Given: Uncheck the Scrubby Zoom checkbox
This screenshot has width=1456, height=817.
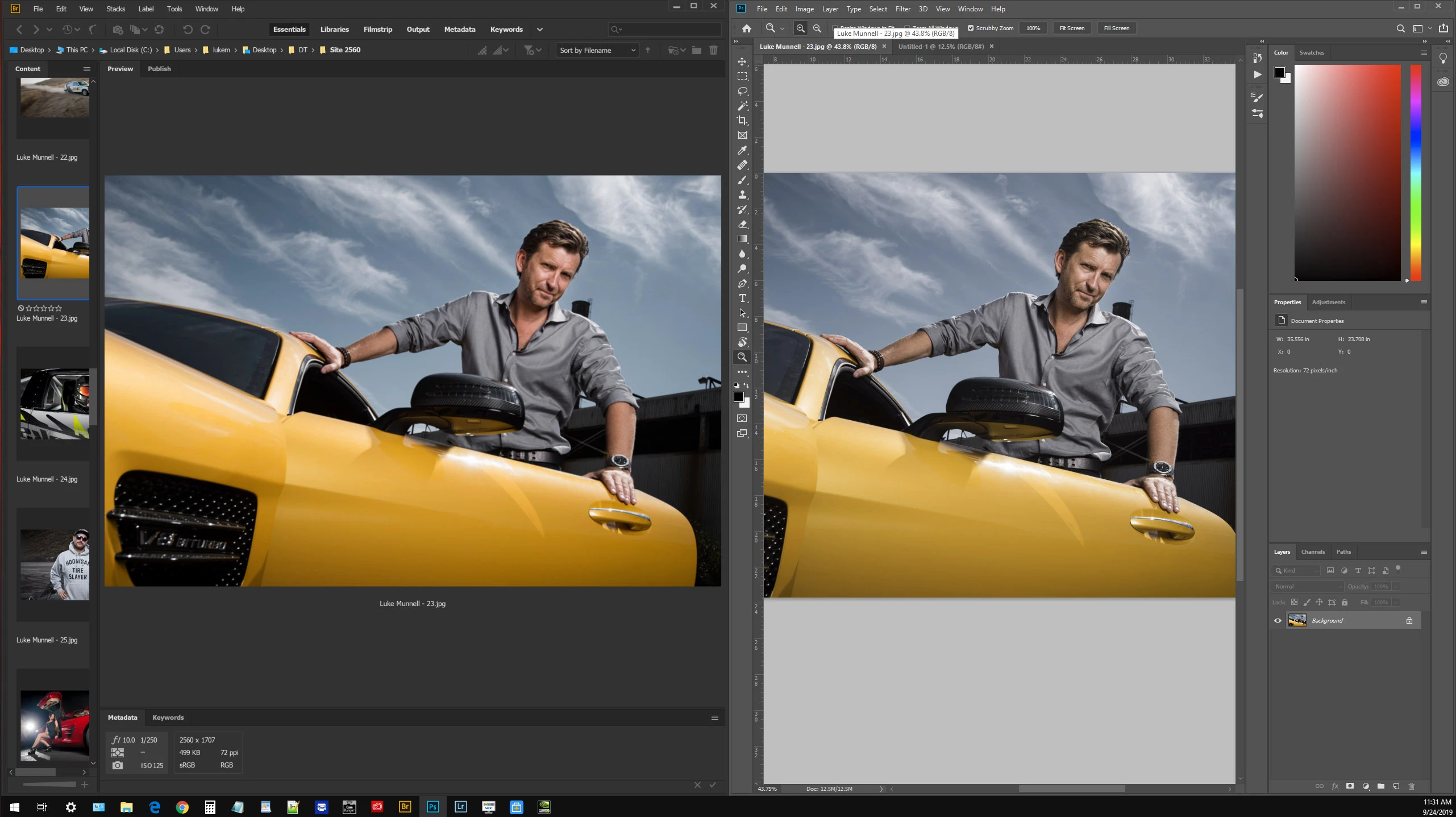Looking at the screenshot, I should click(x=971, y=28).
